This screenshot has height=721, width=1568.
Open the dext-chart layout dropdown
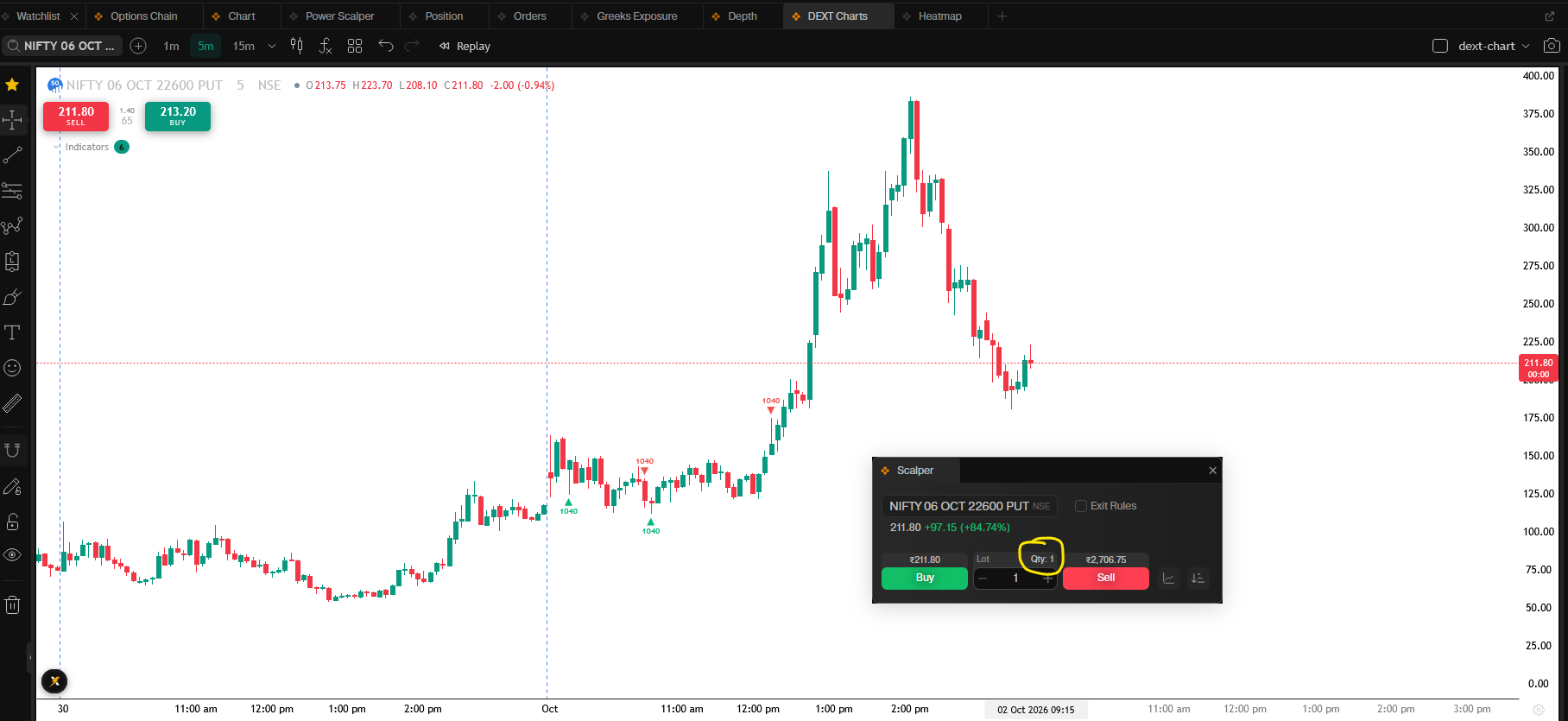pyautogui.click(x=1494, y=46)
